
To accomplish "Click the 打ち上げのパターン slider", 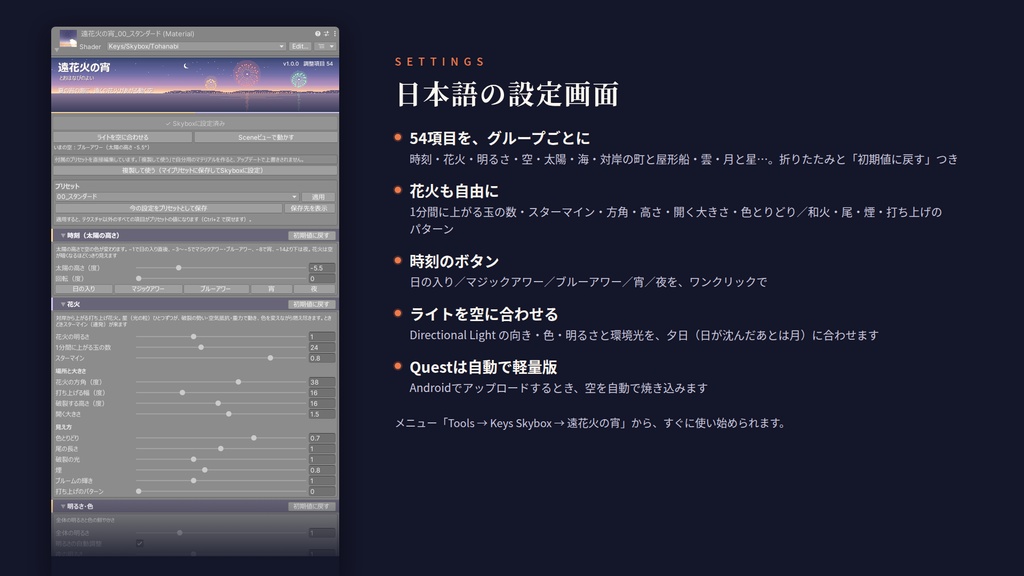I will tap(221, 491).
